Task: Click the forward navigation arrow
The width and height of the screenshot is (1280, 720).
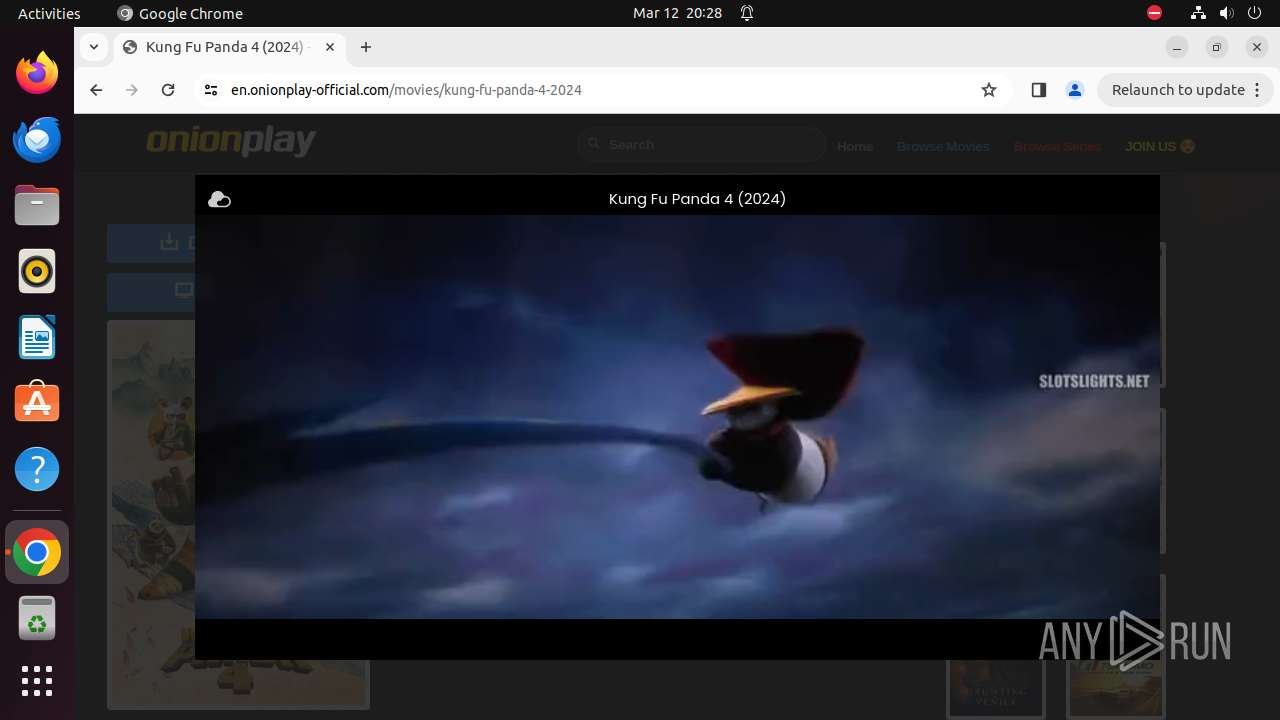Action: pos(132,90)
